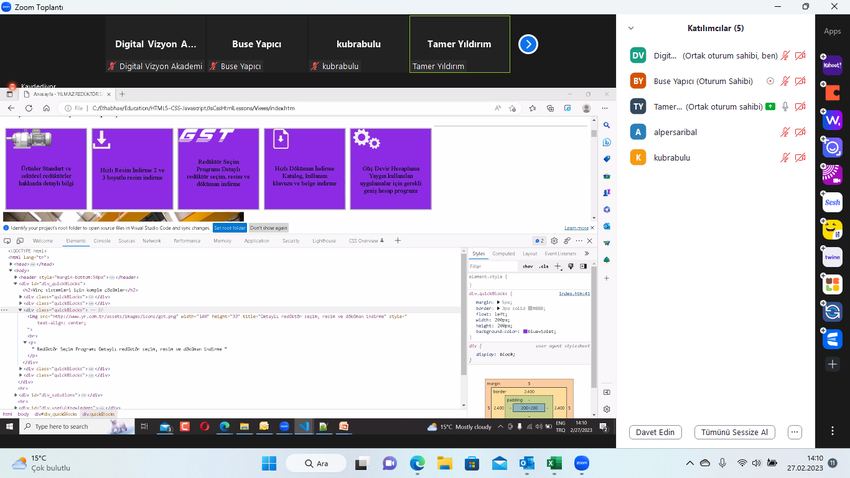Open the yellow smiley face app icon
The image size is (850, 478).
[832, 230]
